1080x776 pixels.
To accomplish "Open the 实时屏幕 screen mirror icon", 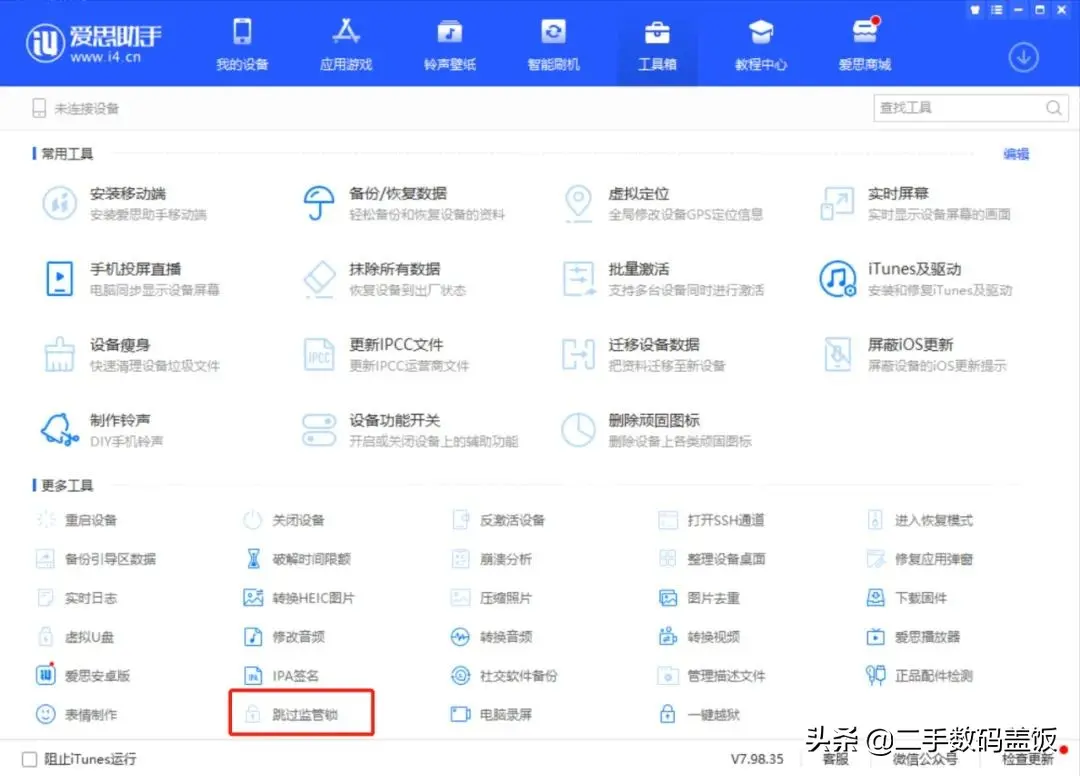I will point(836,203).
